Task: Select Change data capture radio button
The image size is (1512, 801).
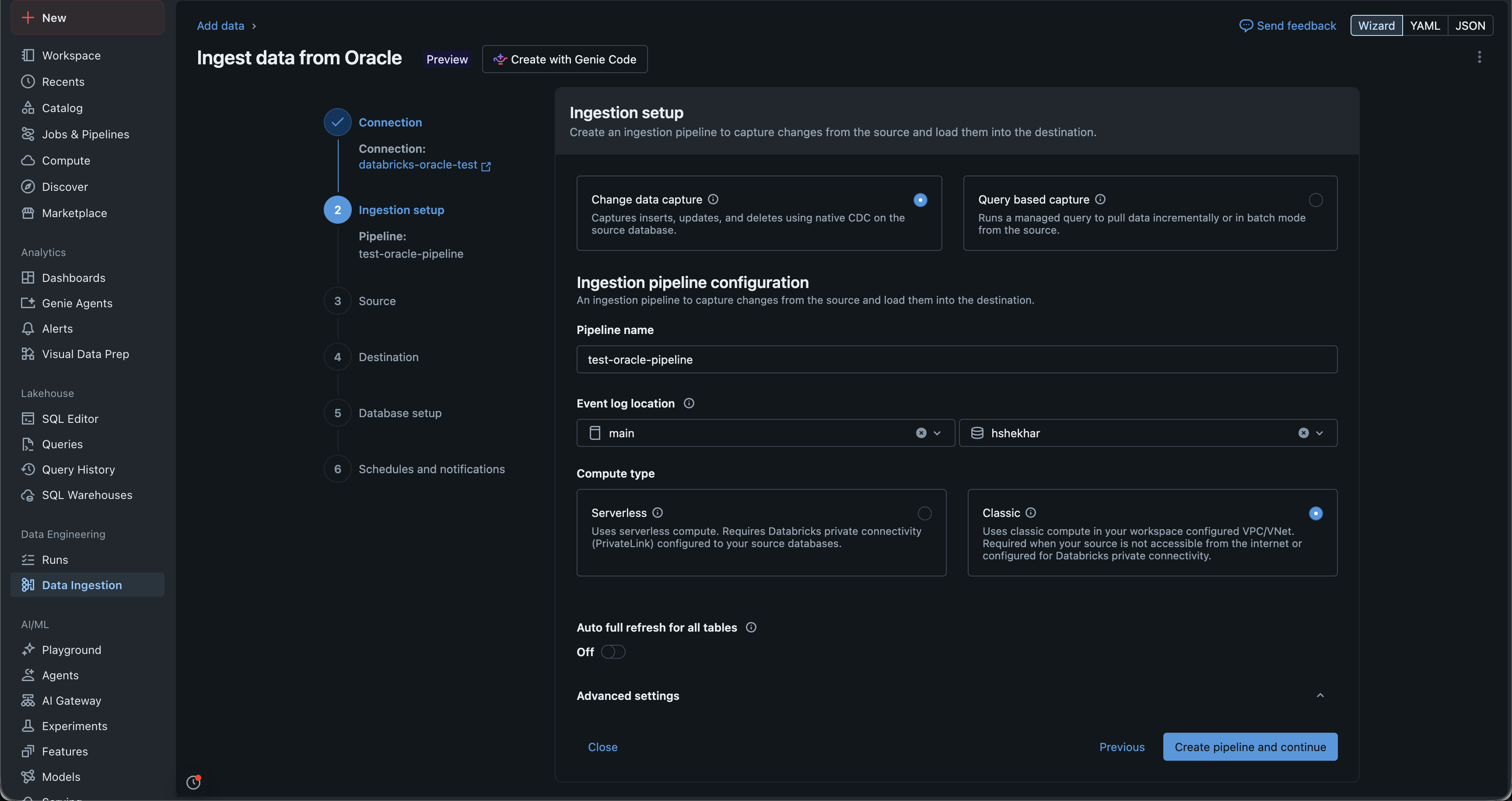Action: (x=920, y=200)
